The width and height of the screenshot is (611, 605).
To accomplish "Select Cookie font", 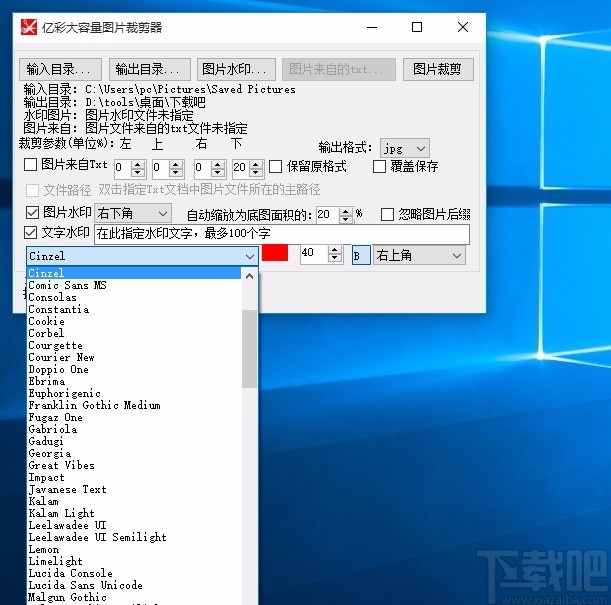I will point(134,321).
